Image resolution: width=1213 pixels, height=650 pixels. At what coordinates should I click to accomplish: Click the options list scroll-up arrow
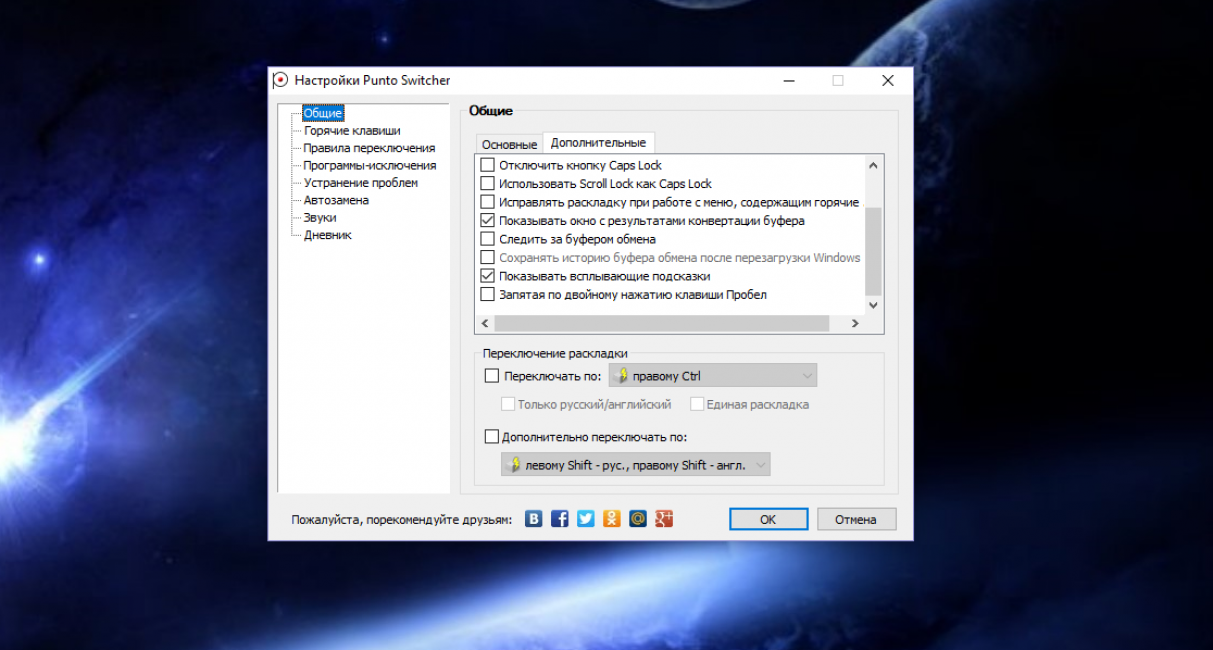click(x=873, y=165)
